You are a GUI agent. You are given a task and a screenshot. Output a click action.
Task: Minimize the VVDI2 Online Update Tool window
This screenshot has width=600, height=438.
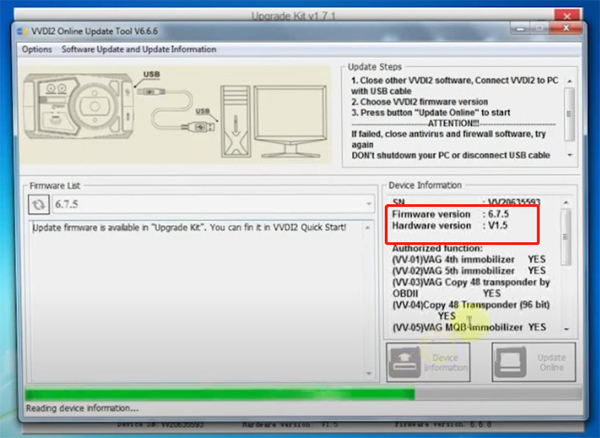point(520,28)
